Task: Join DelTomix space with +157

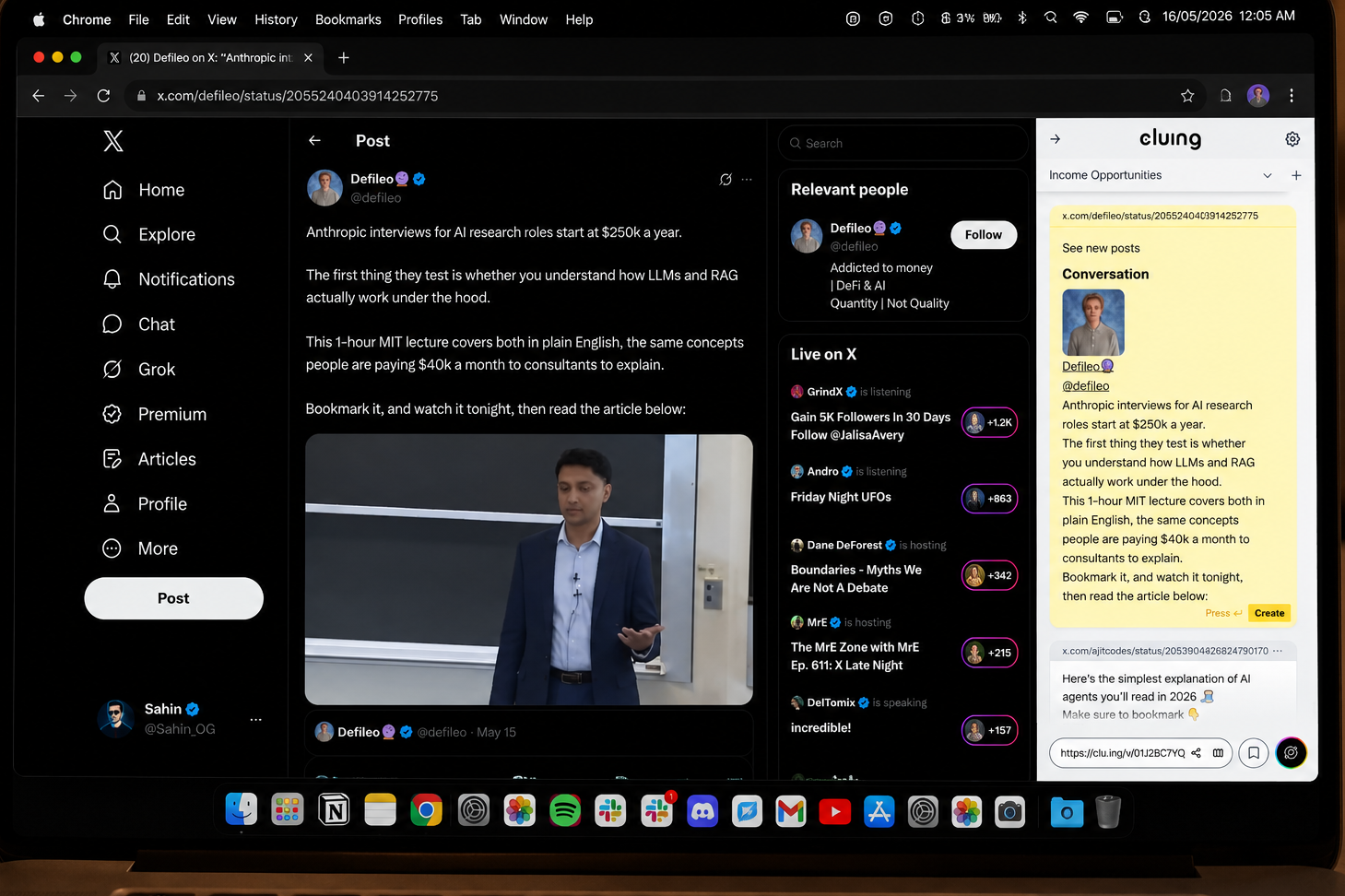Action: (989, 730)
